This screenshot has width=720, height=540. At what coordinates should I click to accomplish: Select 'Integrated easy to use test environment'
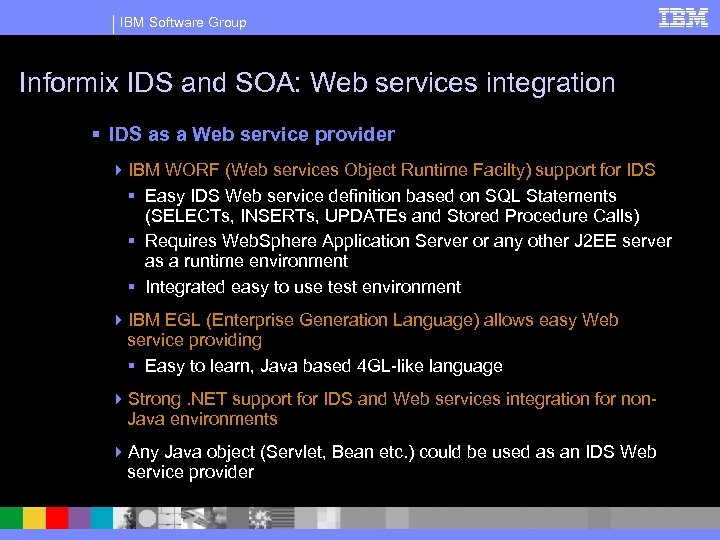coord(303,287)
